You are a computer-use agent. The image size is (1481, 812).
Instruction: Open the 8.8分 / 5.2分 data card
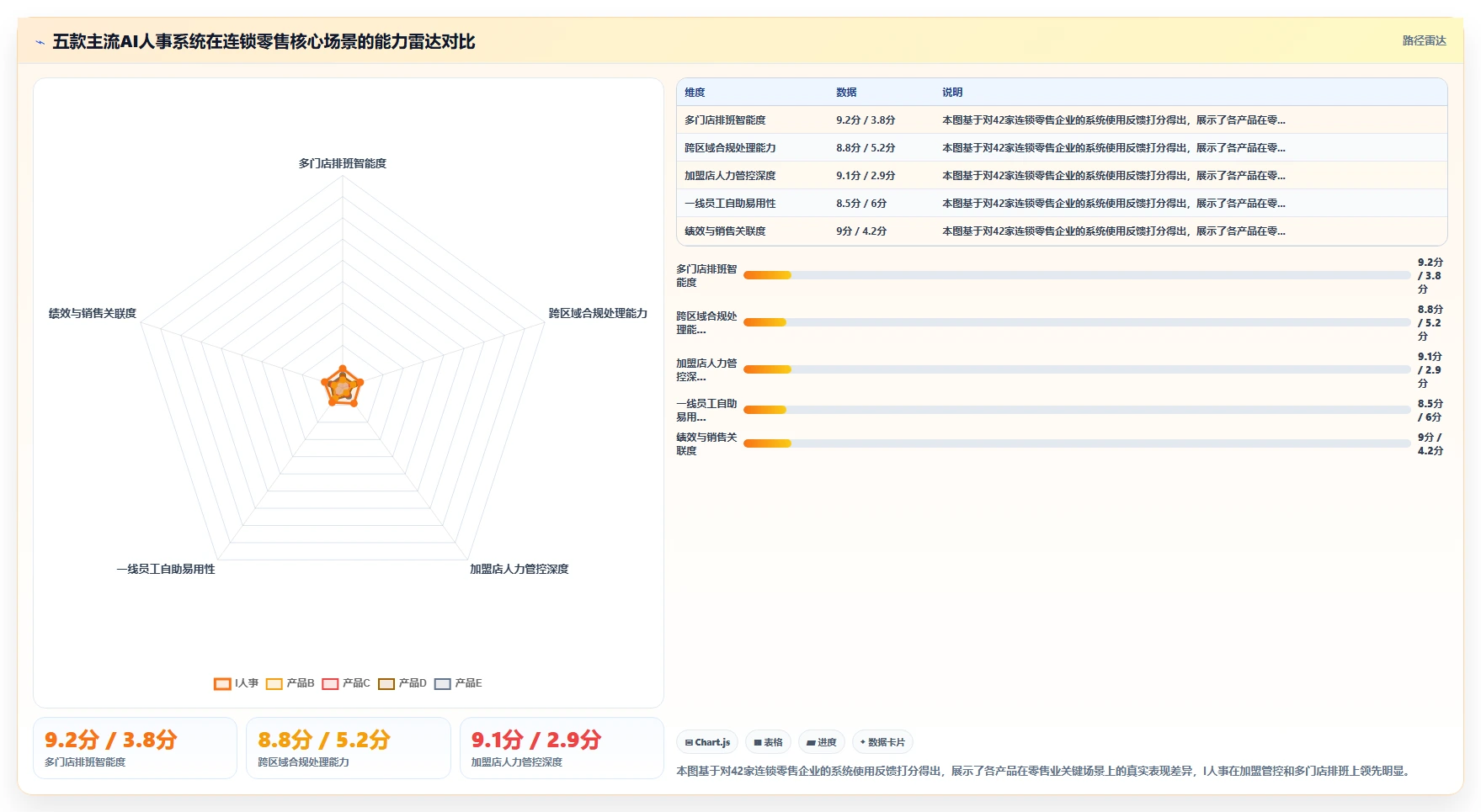(349, 748)
